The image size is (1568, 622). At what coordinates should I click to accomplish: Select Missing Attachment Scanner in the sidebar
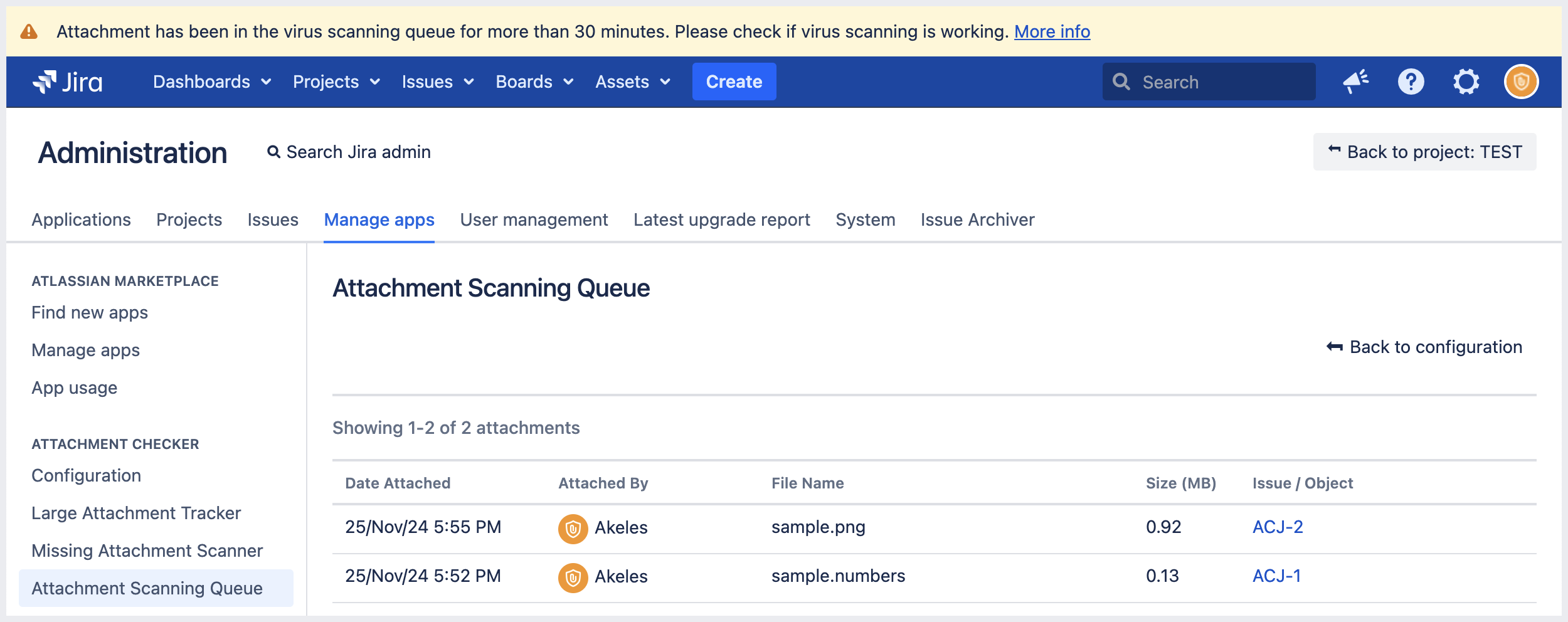[x=147, y=551]
